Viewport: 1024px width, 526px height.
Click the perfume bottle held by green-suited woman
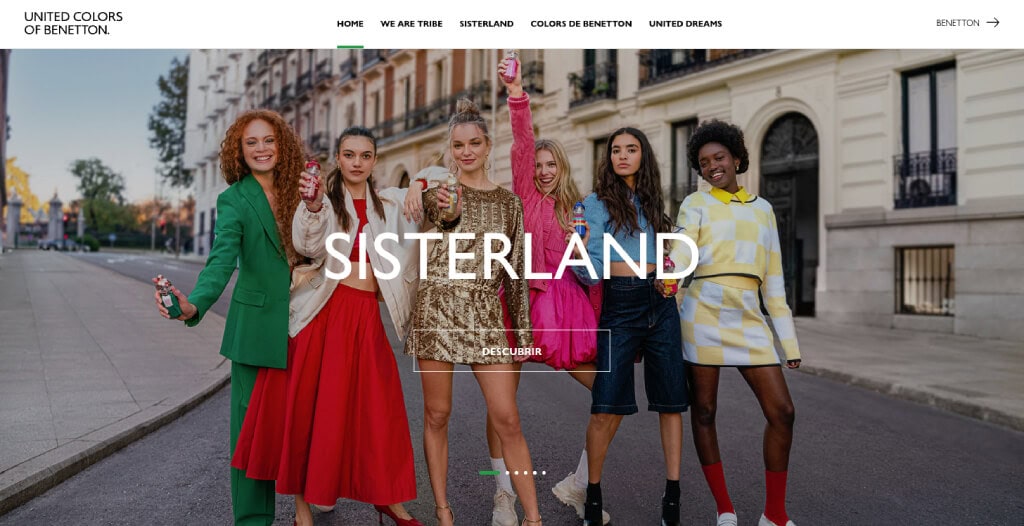coord(168,296)
